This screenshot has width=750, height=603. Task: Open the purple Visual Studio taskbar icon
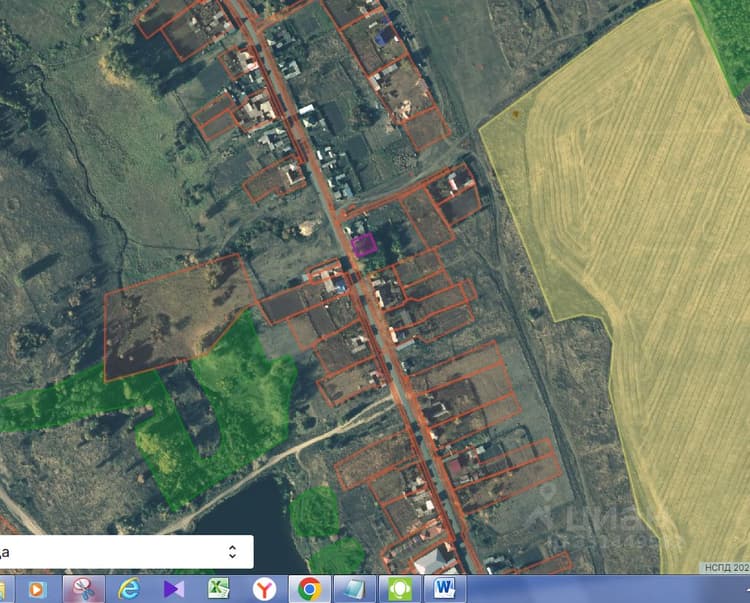[174, 589]
